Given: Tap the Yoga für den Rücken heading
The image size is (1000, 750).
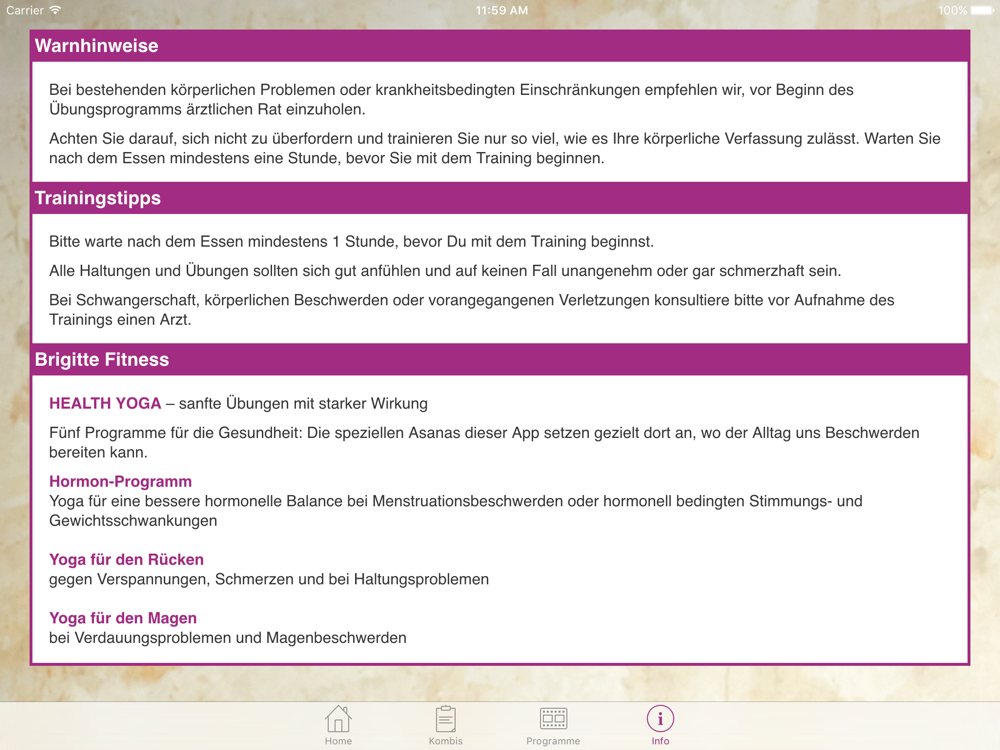Looking at the screenshot, I should pos(126,559).
